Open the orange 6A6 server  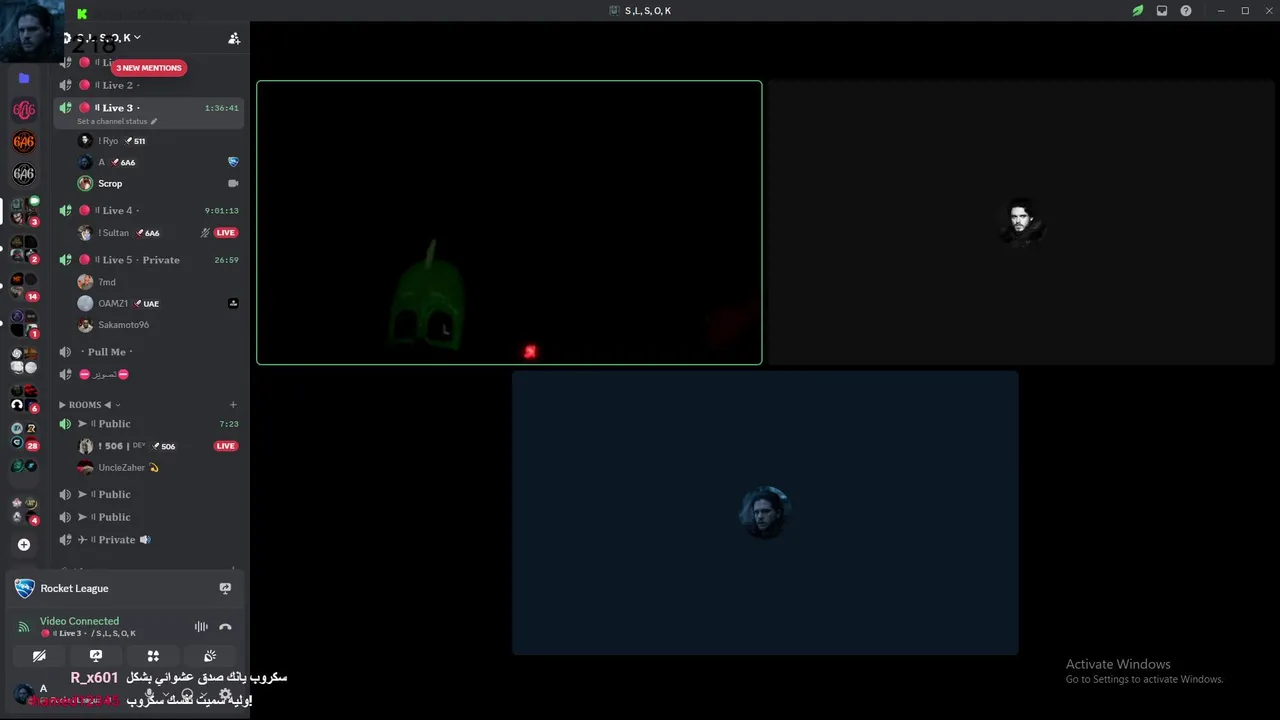point(24,142)
